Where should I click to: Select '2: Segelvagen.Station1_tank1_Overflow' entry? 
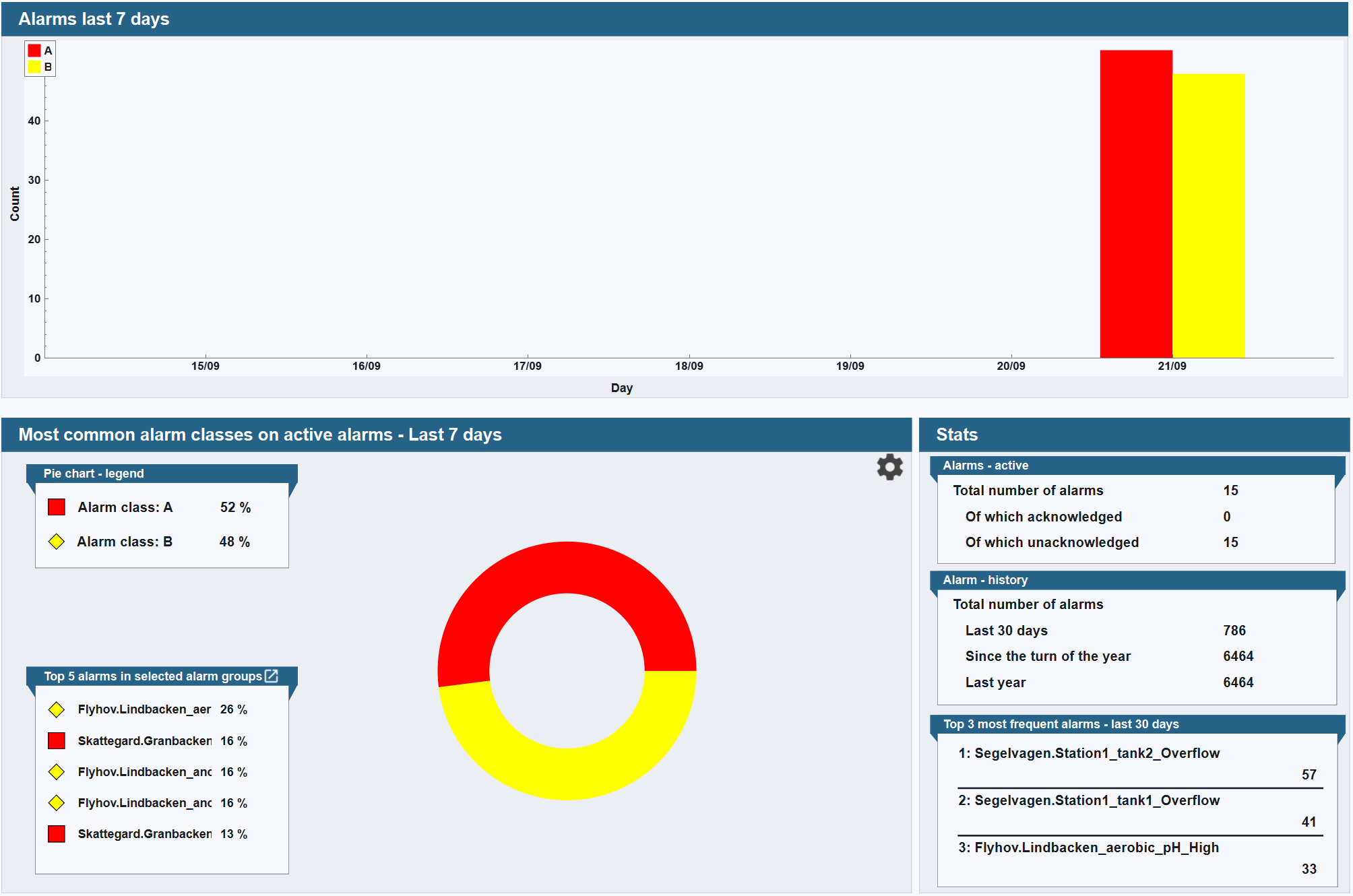[1089, 800]
